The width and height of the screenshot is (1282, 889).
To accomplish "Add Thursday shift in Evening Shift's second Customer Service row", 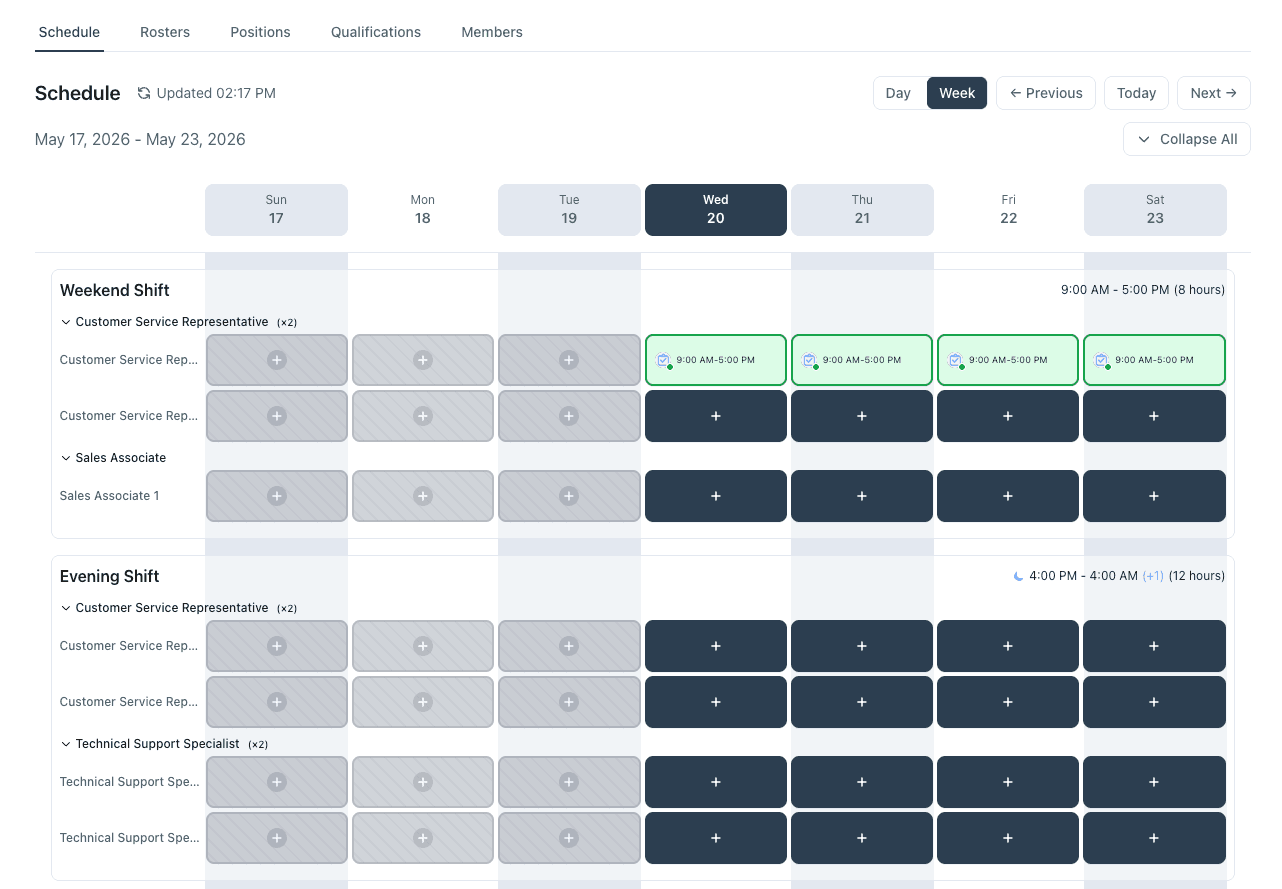I will (x=862, y=702).
